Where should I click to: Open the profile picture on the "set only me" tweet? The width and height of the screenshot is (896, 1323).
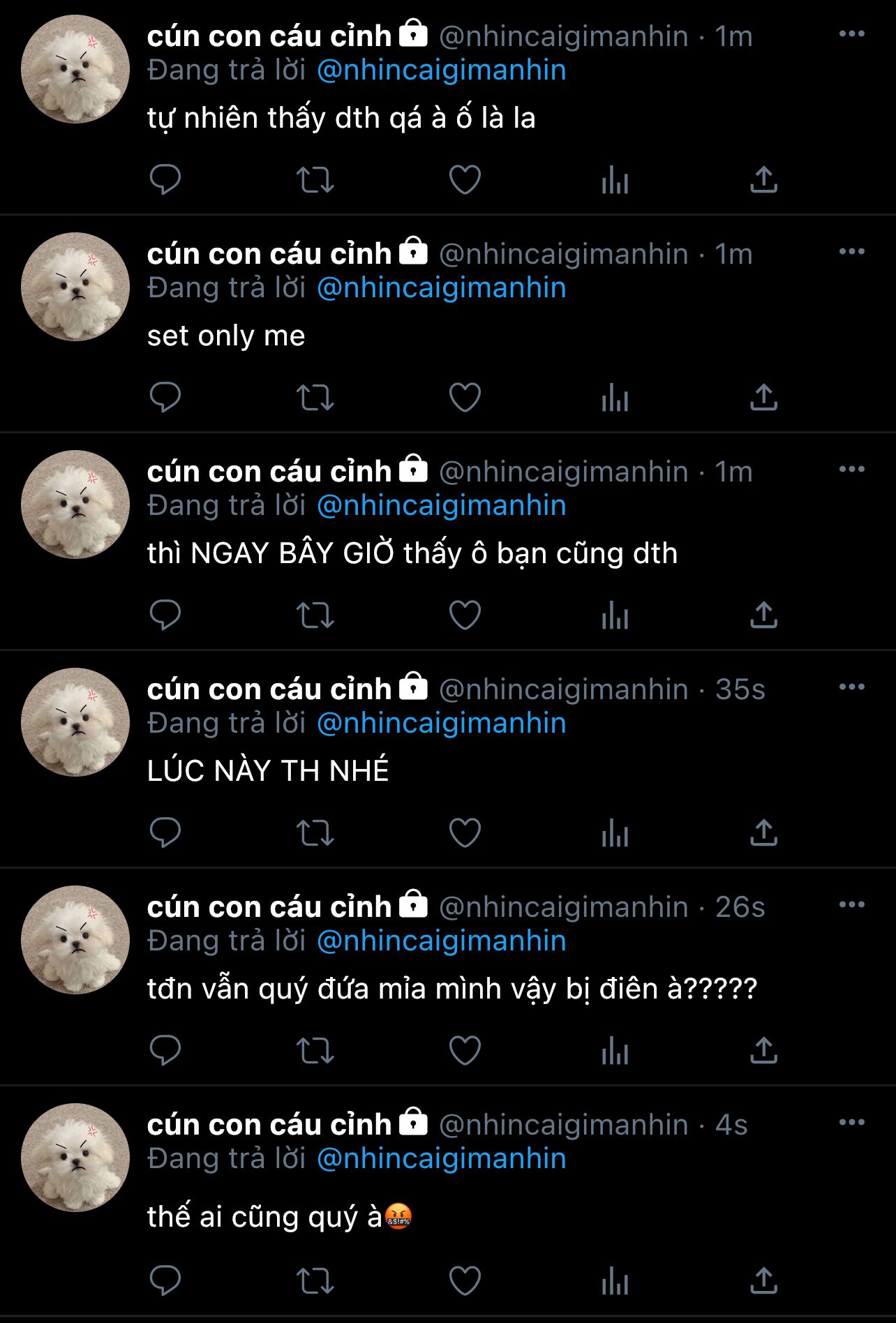click(x=75, y=287)
